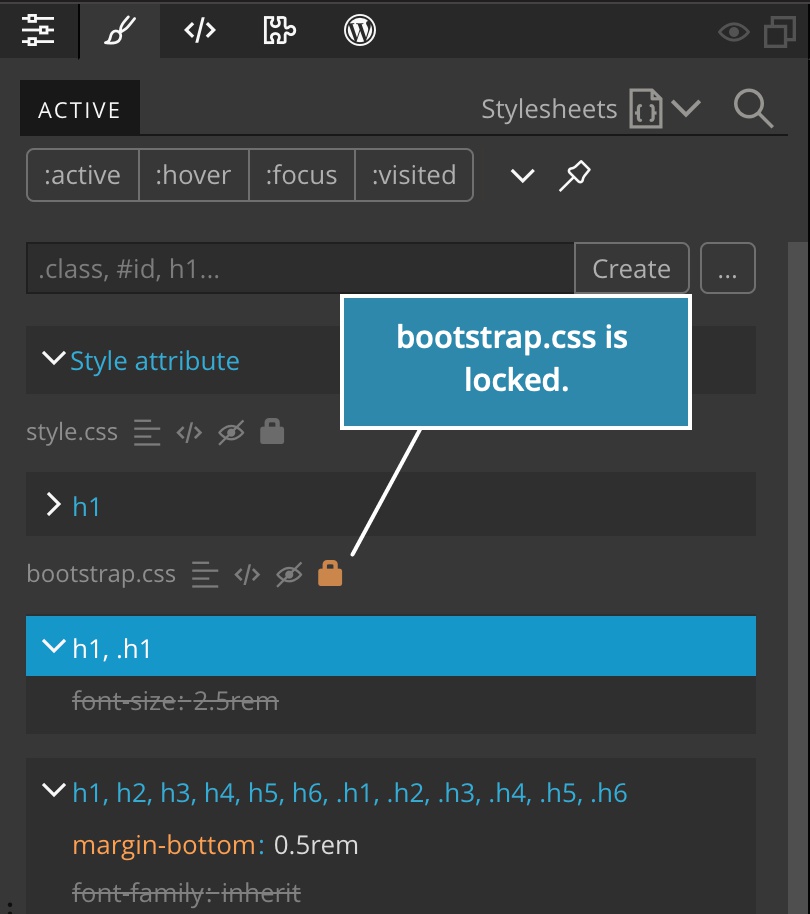The height and width of the screenshot is (914, 810).
Task: Click the 0.5rem value
Action: click(316, 845)
